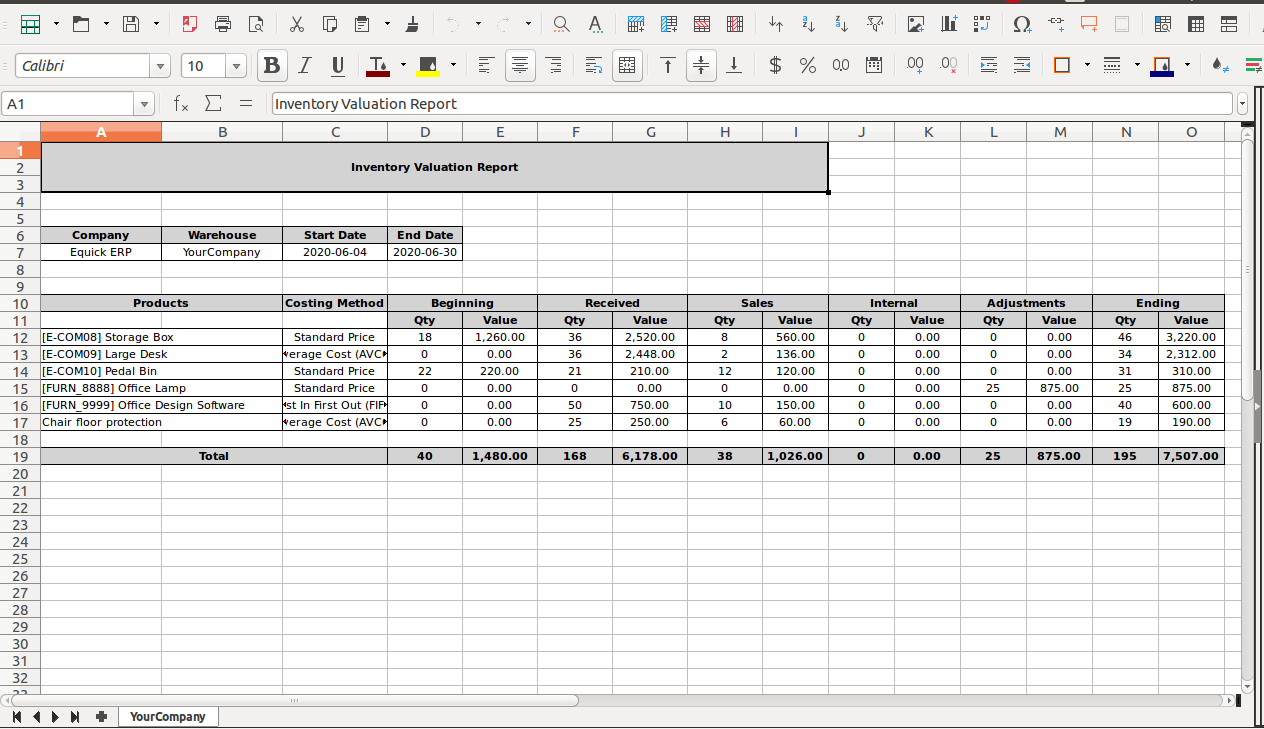
Task: Format selected cells as currency
Action: [x=775, y=66]
